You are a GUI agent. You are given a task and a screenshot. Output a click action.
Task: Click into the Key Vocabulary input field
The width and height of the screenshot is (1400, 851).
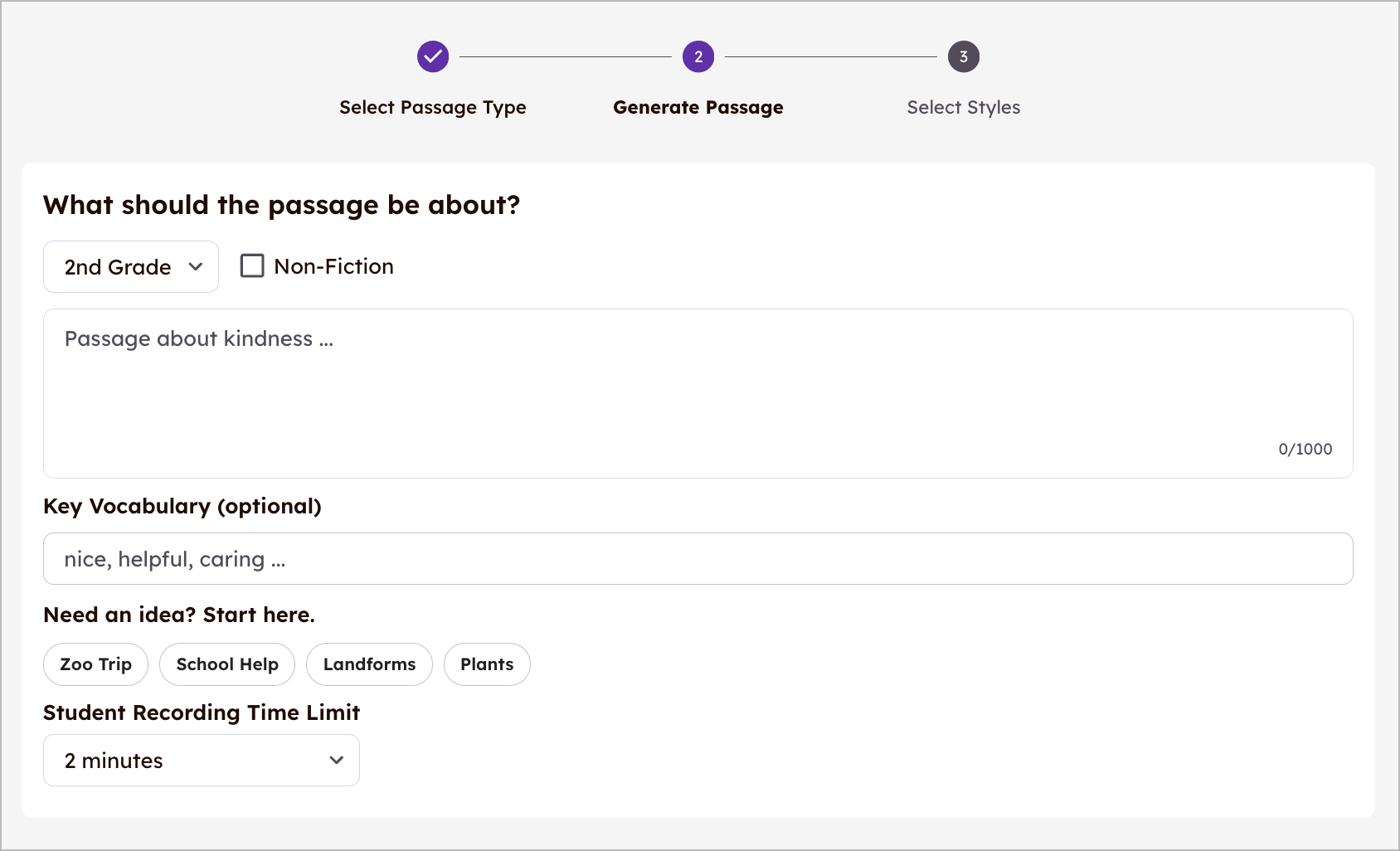[x=697, y=558]
